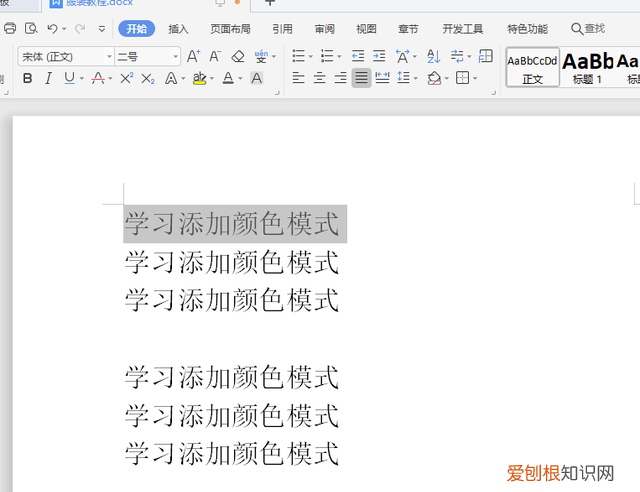This screenshot has width=640, height=492.
Task: Toggle Underline formatting
Action: point(69,78)
